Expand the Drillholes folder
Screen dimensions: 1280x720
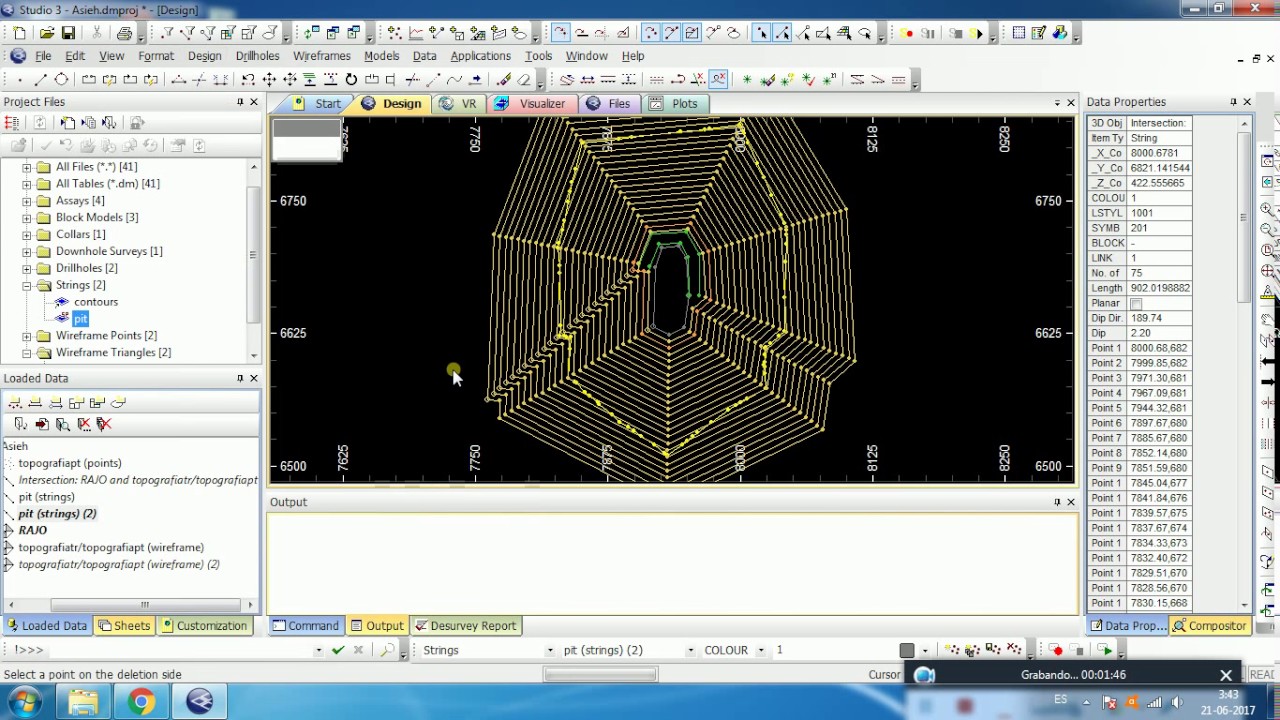[x=27, y=268]
